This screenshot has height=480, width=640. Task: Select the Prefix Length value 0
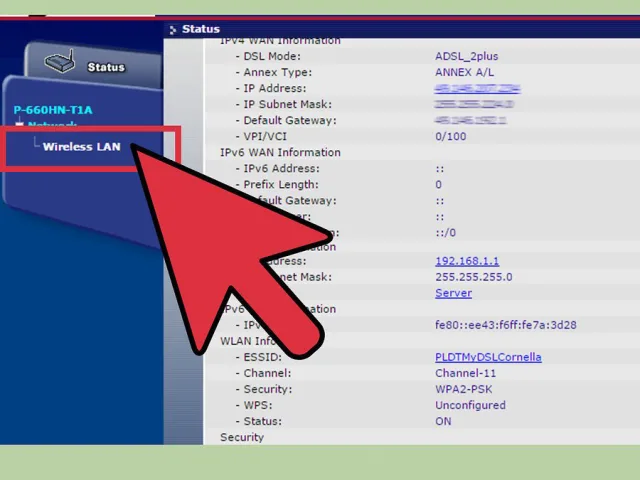click(x=438, y=184)
